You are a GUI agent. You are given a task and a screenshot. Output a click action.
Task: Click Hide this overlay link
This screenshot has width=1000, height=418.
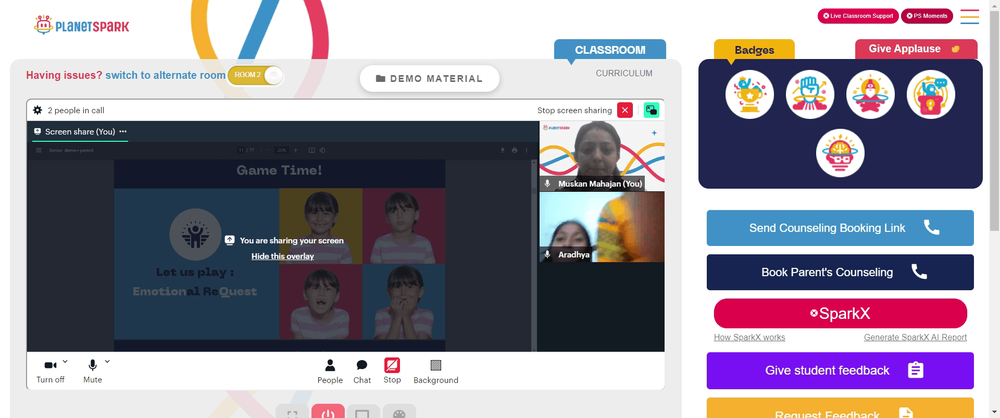pyautogui.click(x=283, y=257)
